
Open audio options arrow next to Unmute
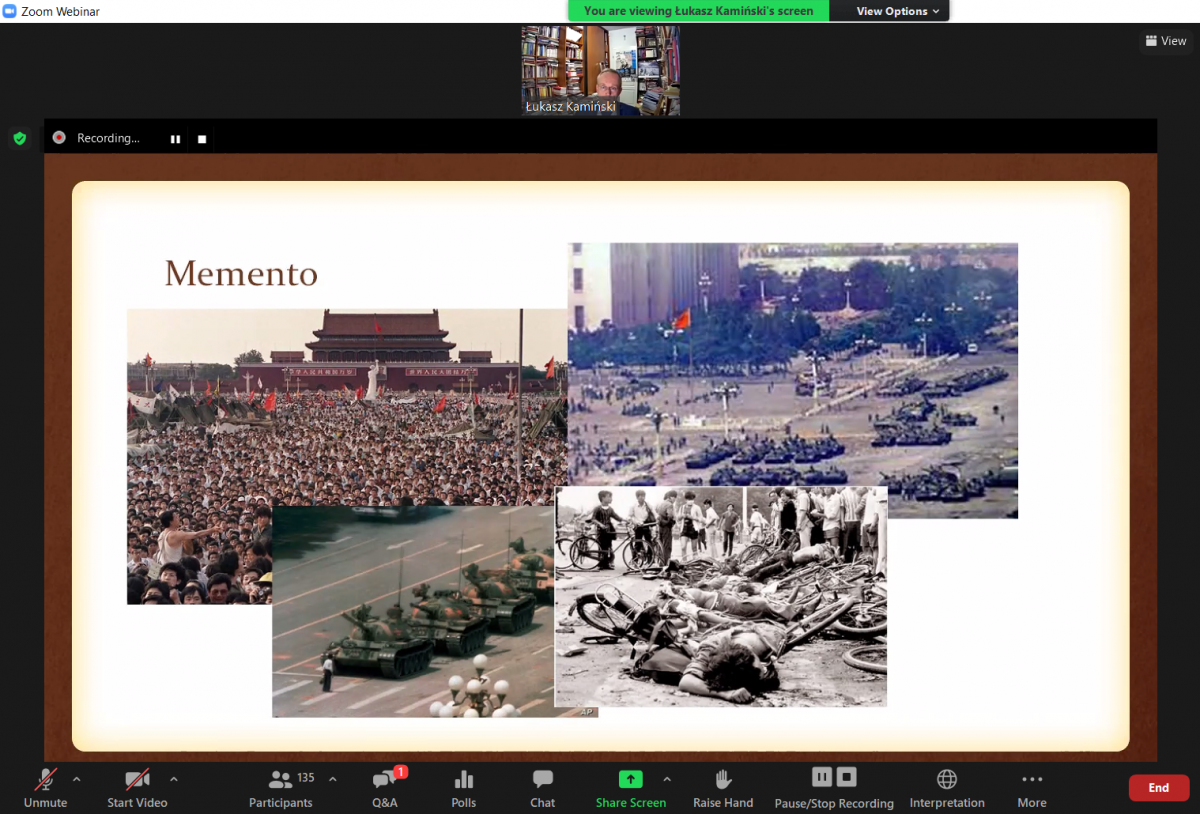[77, 779]
